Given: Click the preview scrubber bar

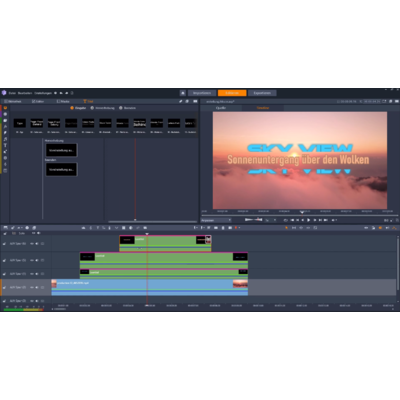Looking at the screenshot, I should (299, 215).
